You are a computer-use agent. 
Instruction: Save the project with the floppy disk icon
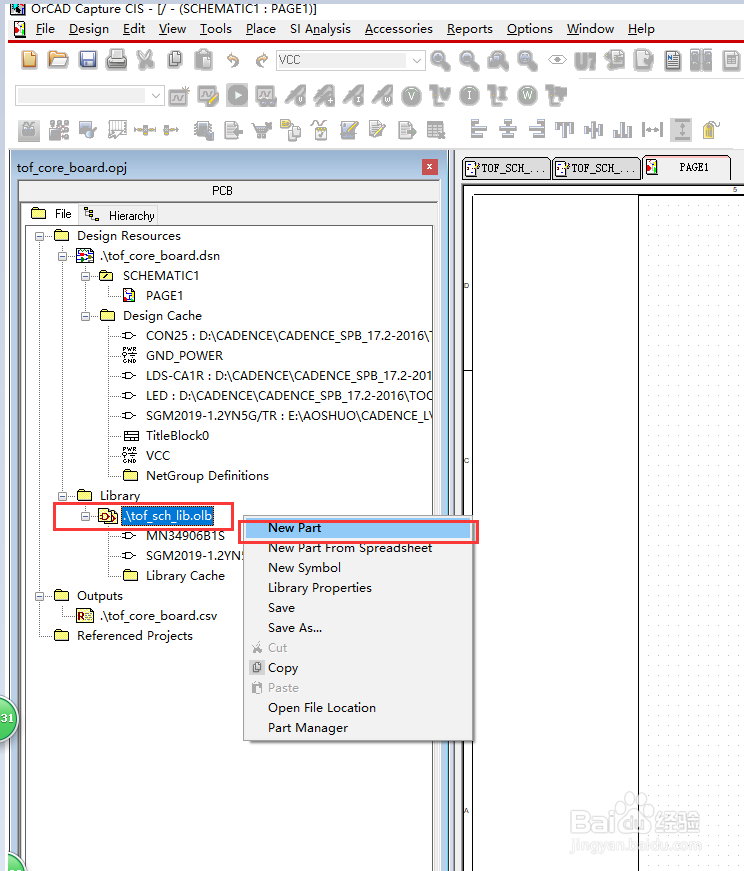tap(88, 59)
